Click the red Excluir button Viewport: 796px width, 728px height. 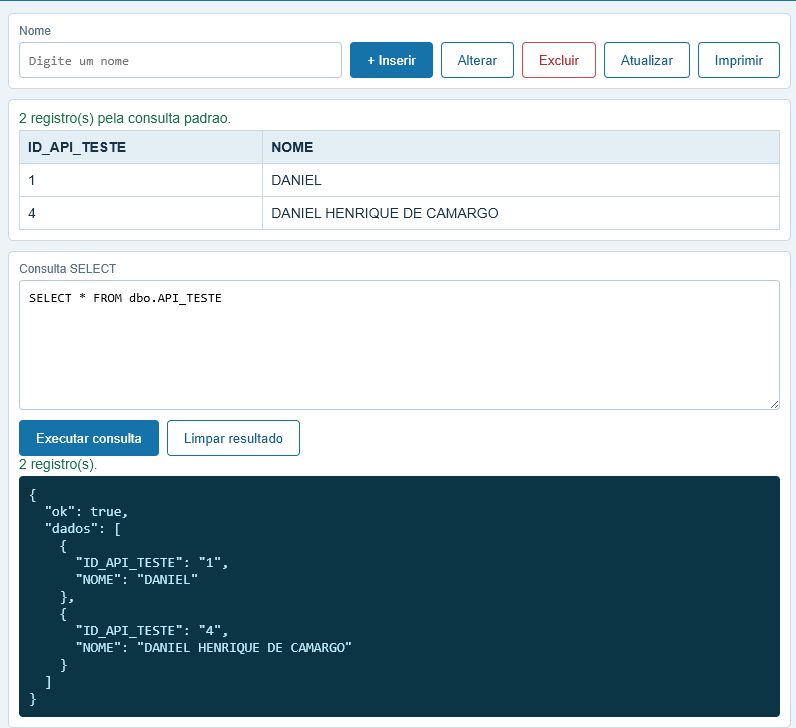point(559,60)
